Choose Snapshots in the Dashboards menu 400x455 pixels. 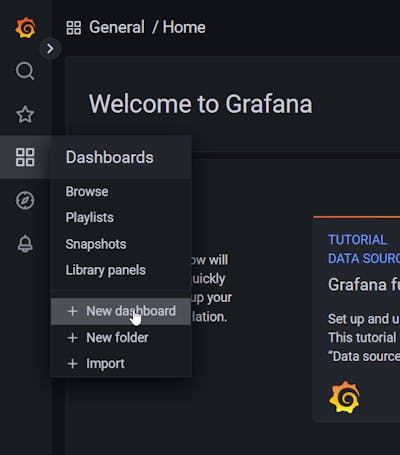tap(96, 244)
